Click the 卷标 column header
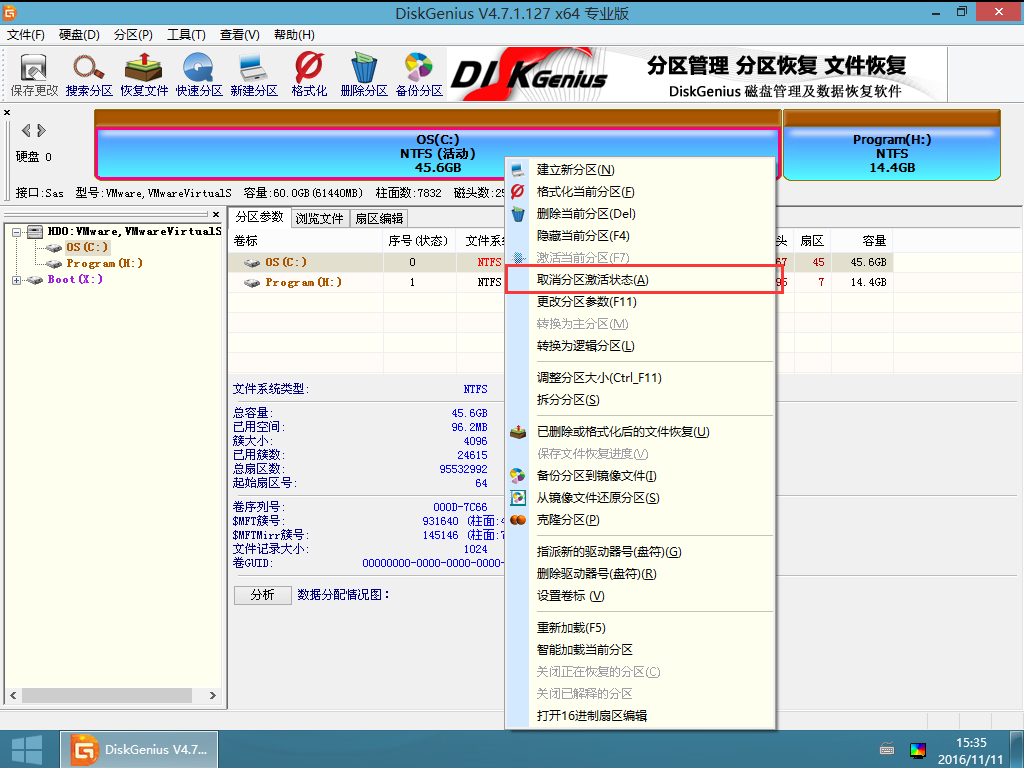Viewport: 1024px width, 768px height. (x=306, y=241)
